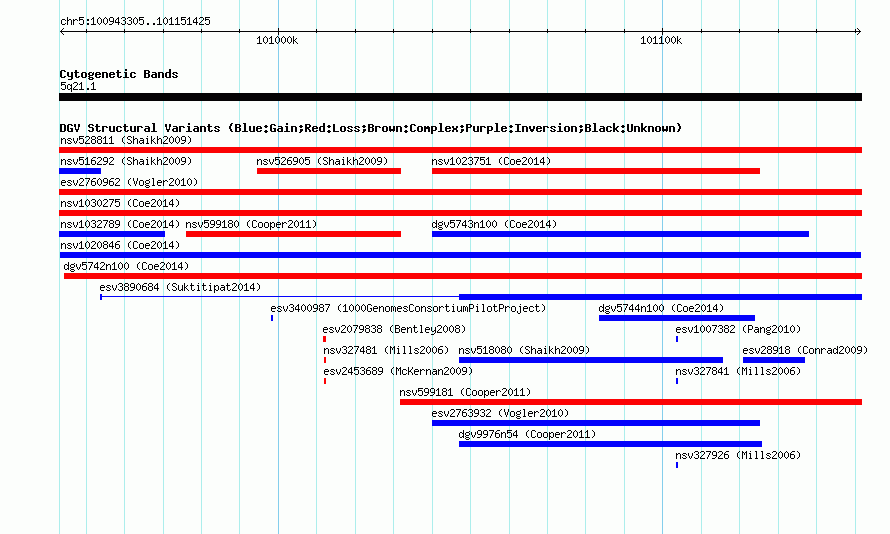Click the 101100k ruler tick label
The width and height of the screenshot is (890, 534).
[x=661, y=40]
